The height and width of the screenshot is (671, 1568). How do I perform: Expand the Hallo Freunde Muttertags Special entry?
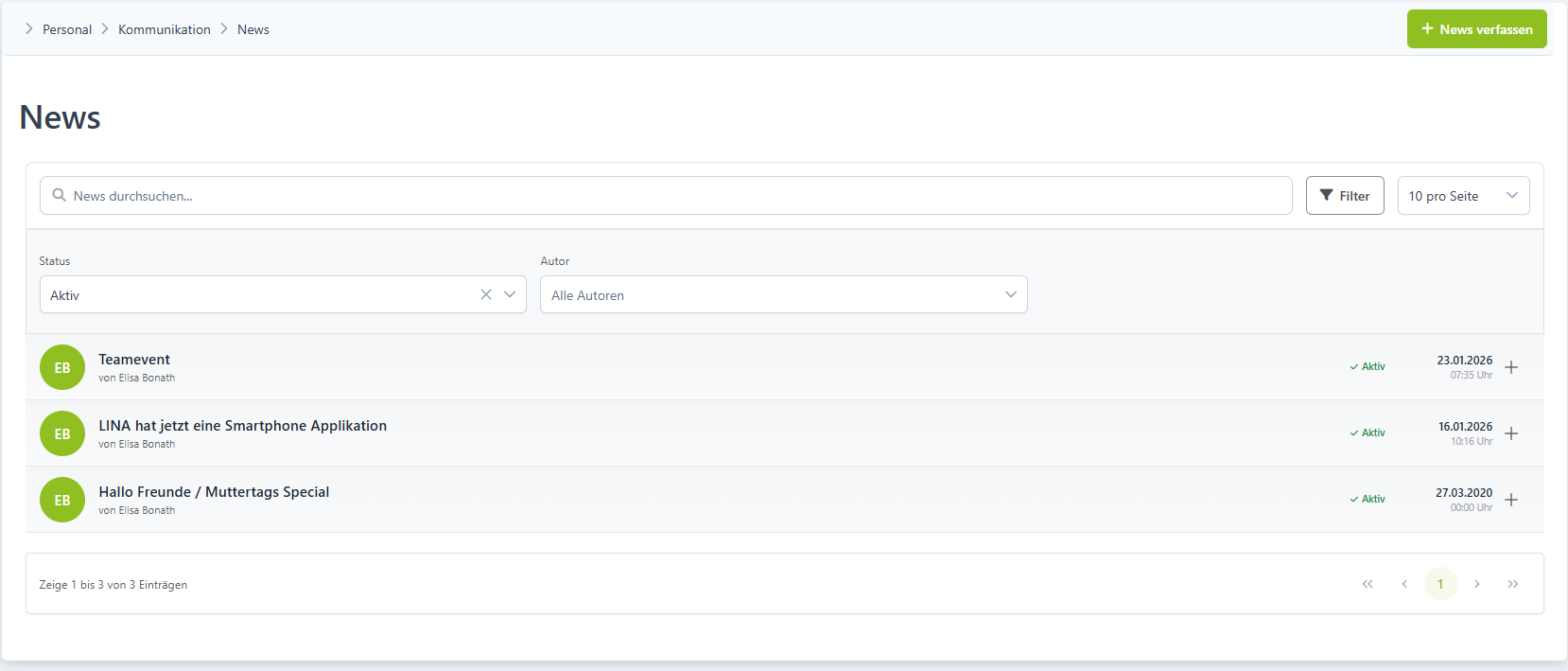1511,500
